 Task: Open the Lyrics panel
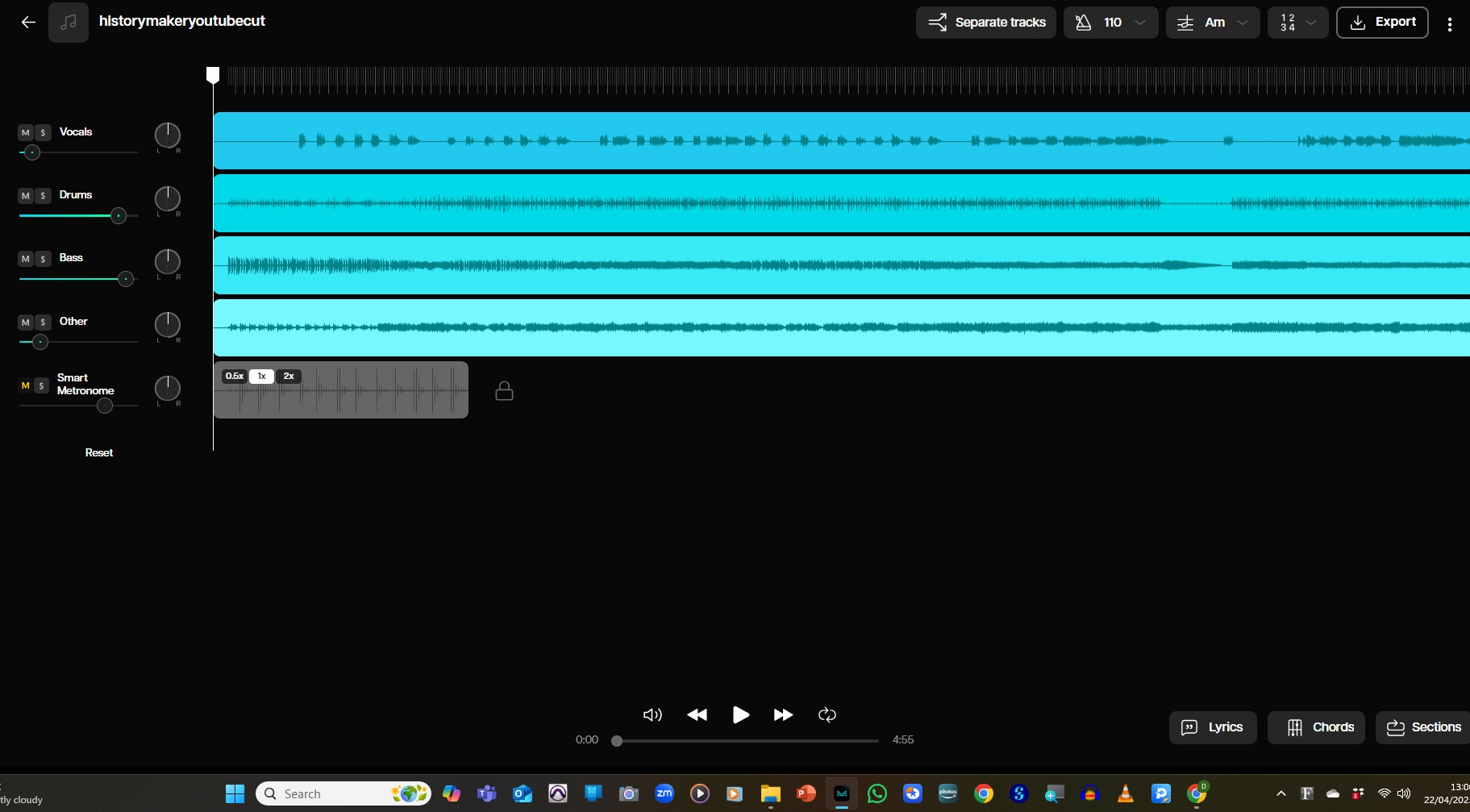click(x=1212, y=727)
